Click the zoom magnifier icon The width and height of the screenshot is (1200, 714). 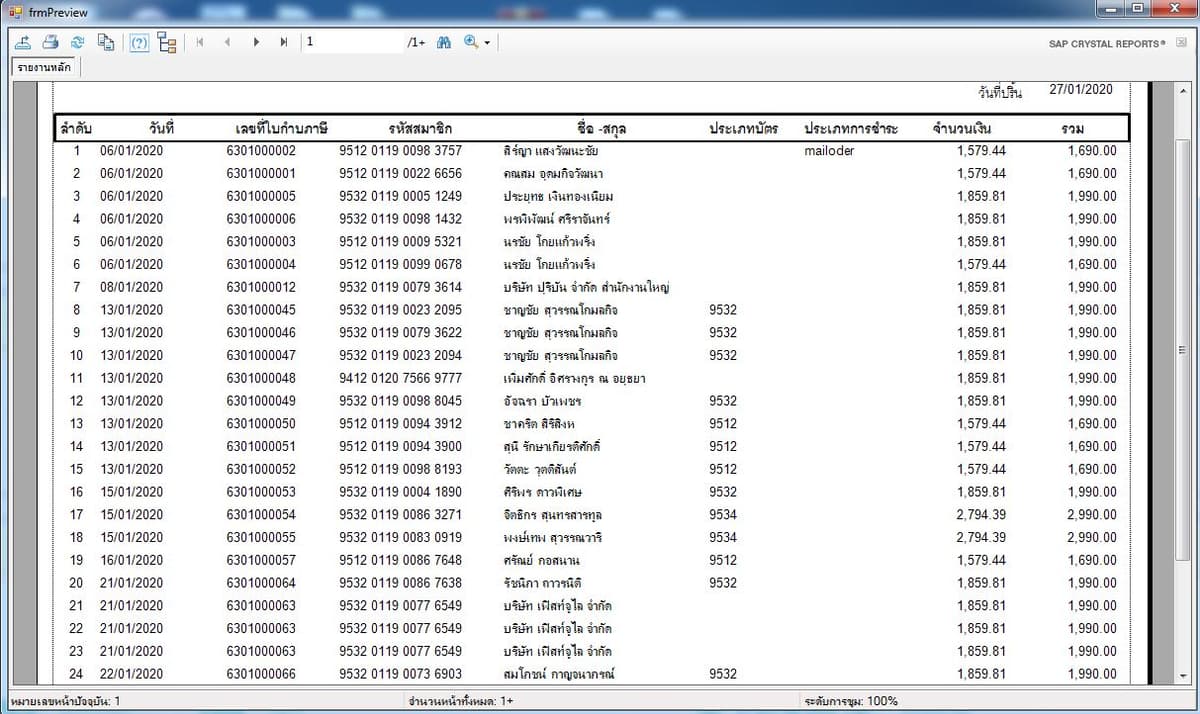(471, 43)
